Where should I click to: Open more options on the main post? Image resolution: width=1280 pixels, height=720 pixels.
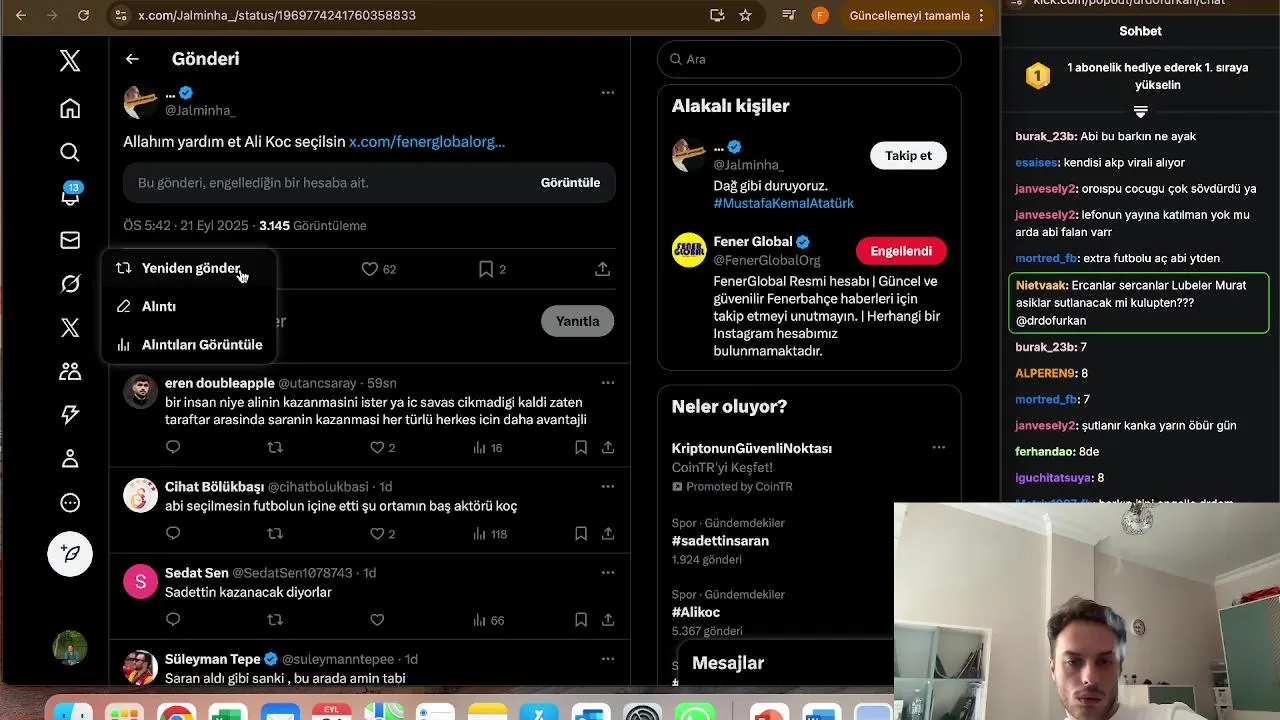[x=607, y=93]
